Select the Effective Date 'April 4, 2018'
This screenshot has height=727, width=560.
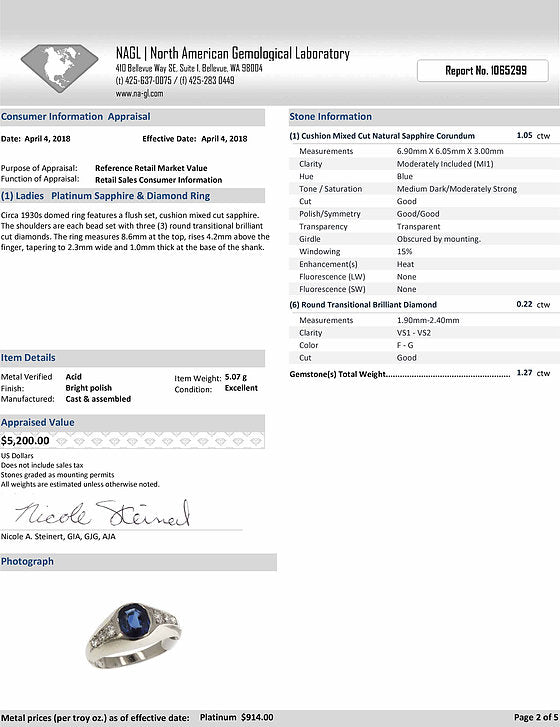[x=224, y=139]
